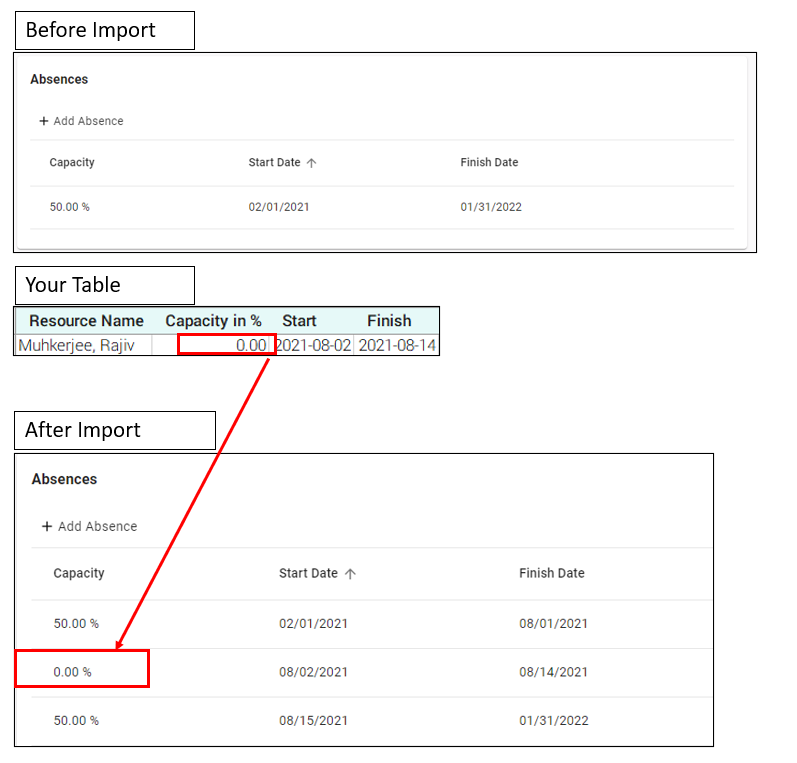Click the Start Date sort arrow in After Import
This screenshot has height=763, width=797.
pos(350,574)
